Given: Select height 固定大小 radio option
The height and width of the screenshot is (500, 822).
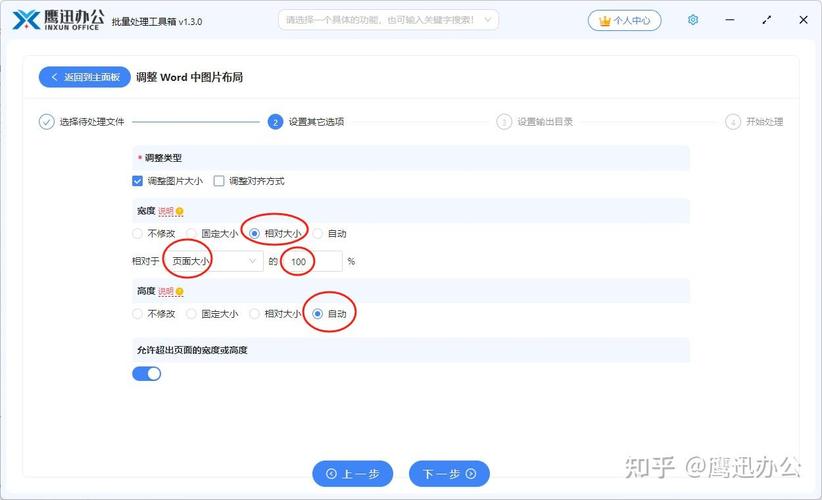Looking at the screenshot, I should pyautogui.click(x=191, y=313).
